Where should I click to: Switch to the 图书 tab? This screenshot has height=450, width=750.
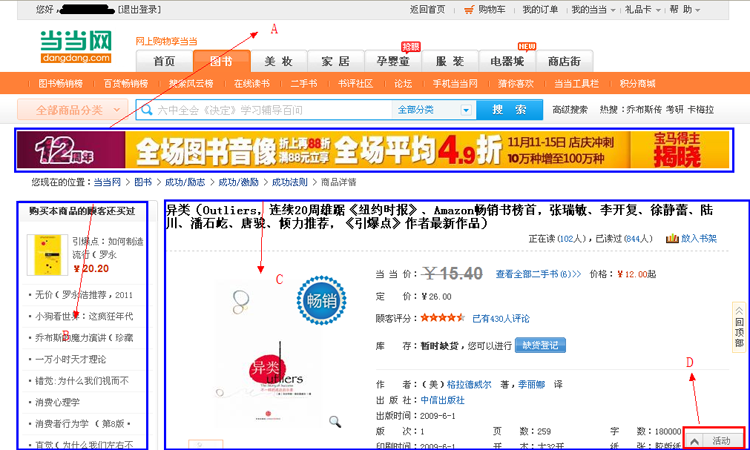tap(221, 61)
